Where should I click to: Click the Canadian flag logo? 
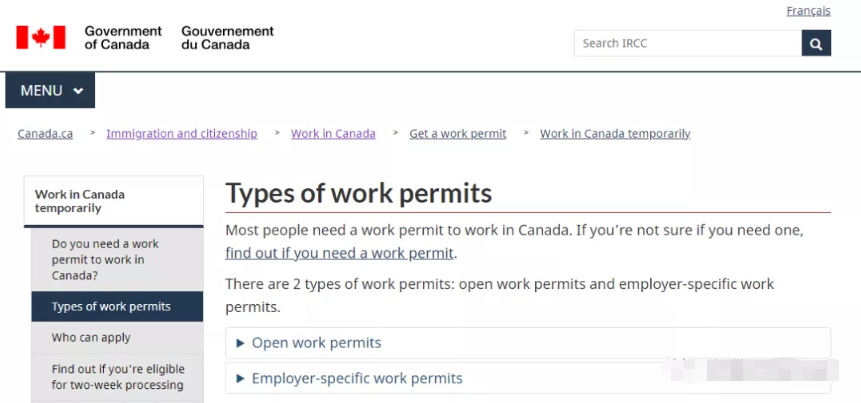coord(41,38)
